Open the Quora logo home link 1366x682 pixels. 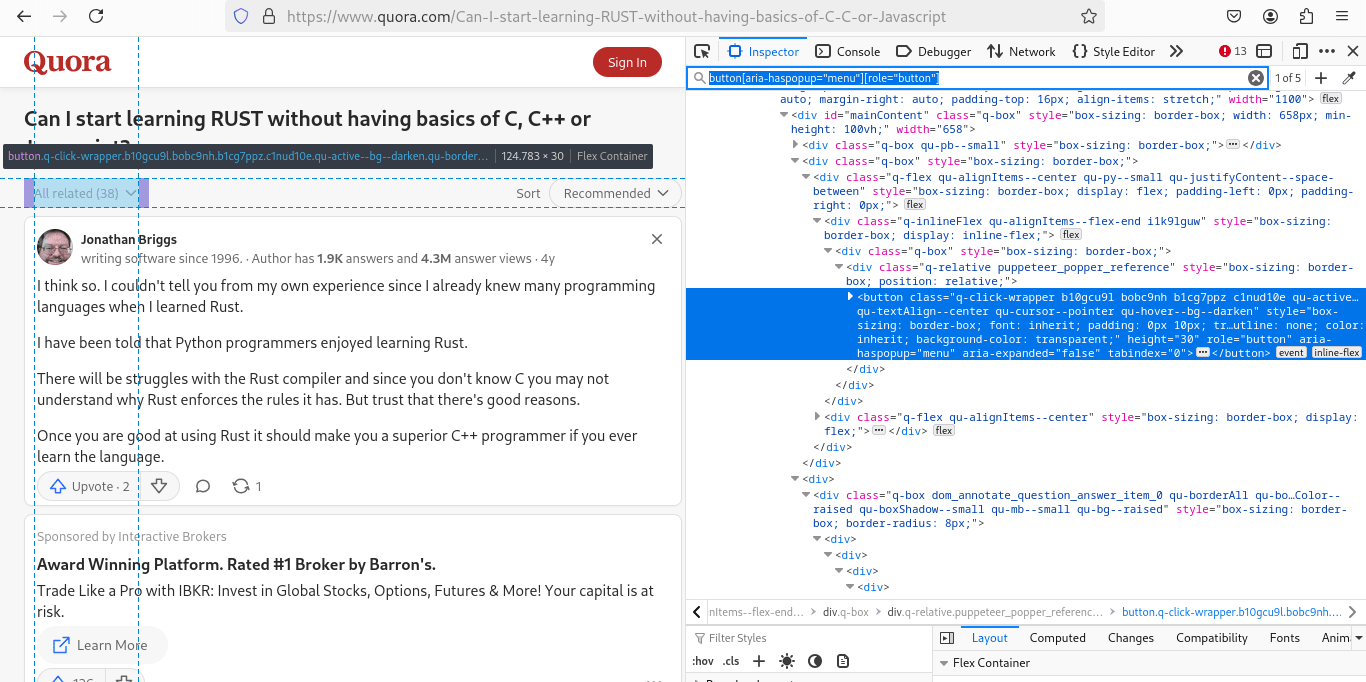point(67,62)
